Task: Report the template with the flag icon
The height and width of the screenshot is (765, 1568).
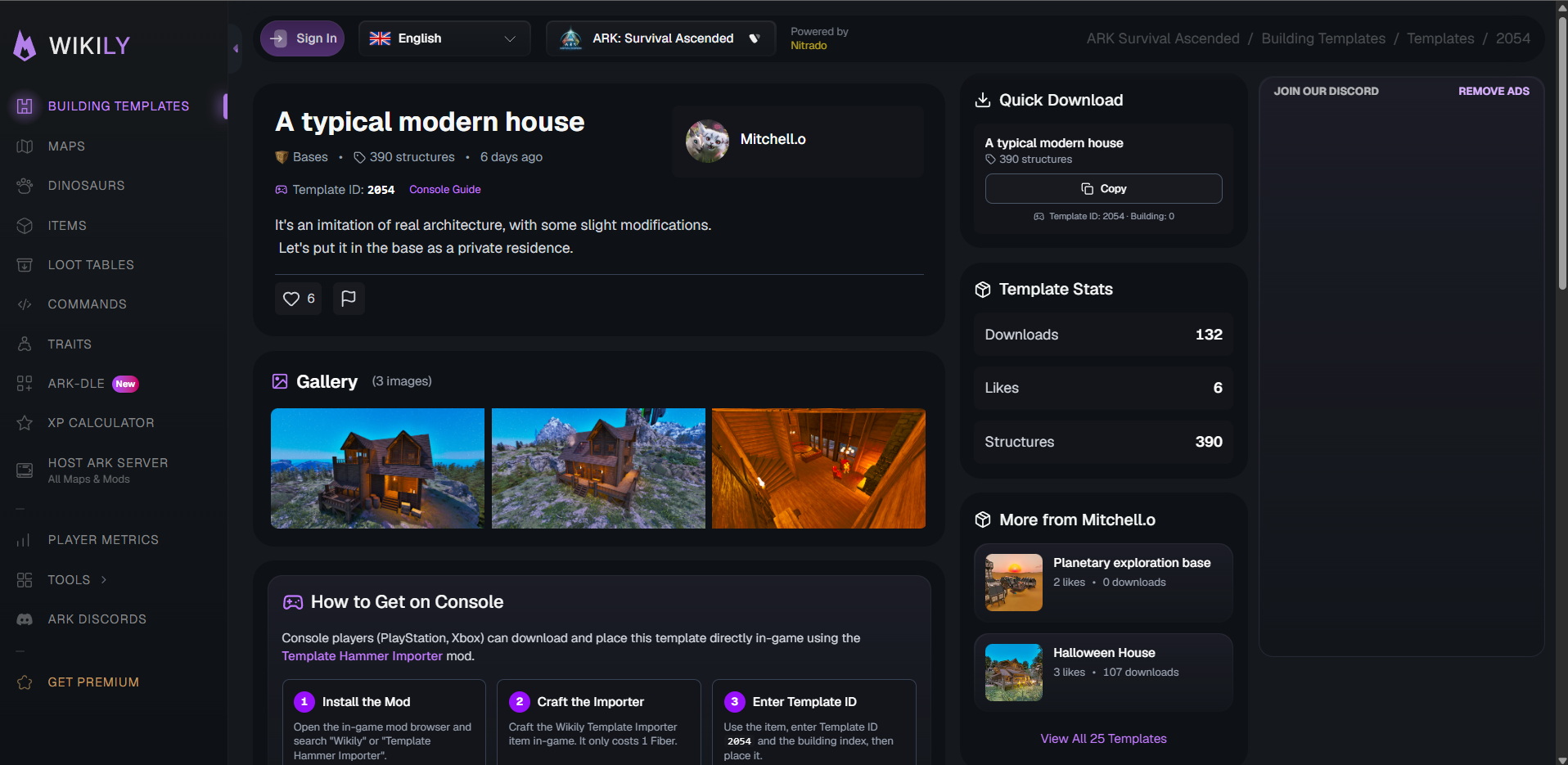Action: pyautogui.click(x=348, y=299)
